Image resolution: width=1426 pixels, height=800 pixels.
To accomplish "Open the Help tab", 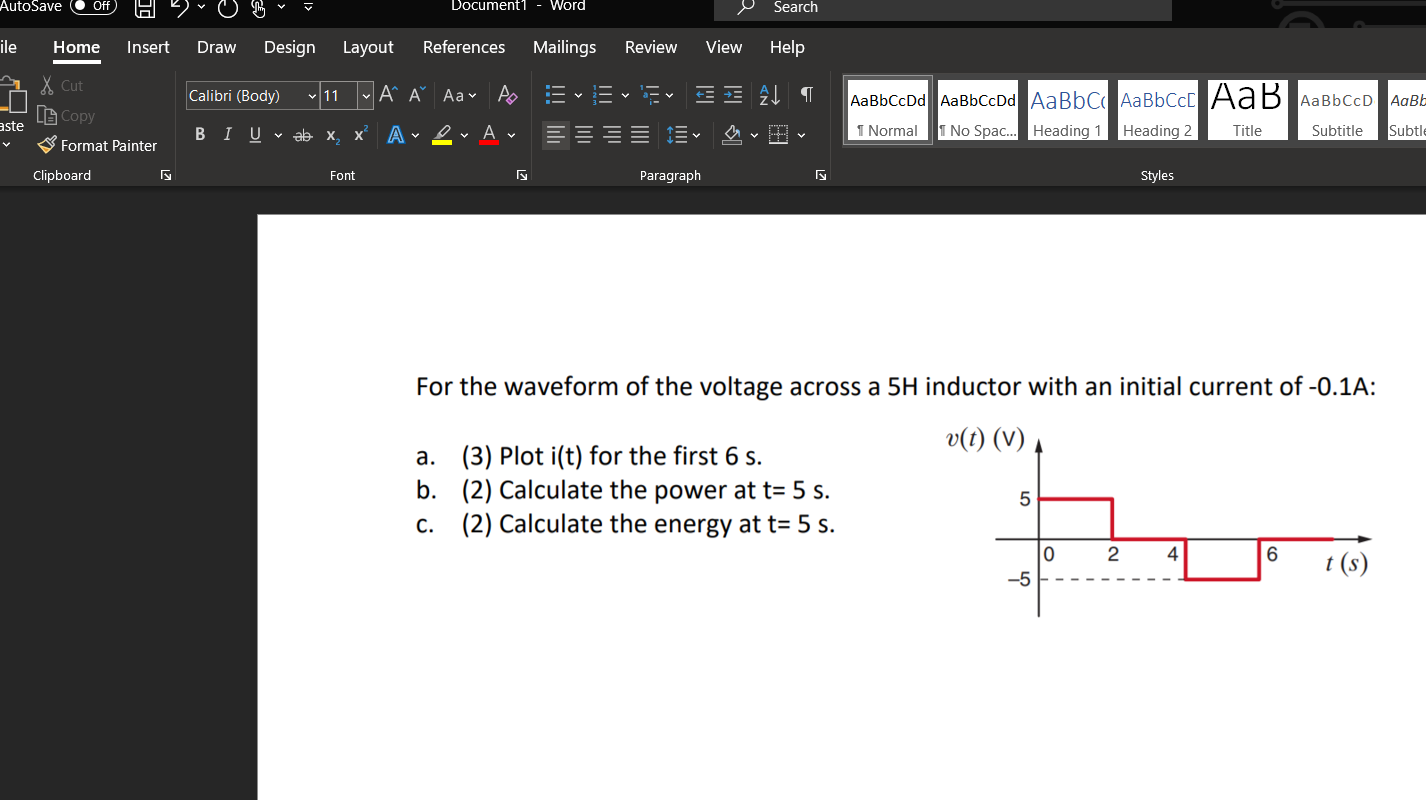I will [x=787, y=47].
